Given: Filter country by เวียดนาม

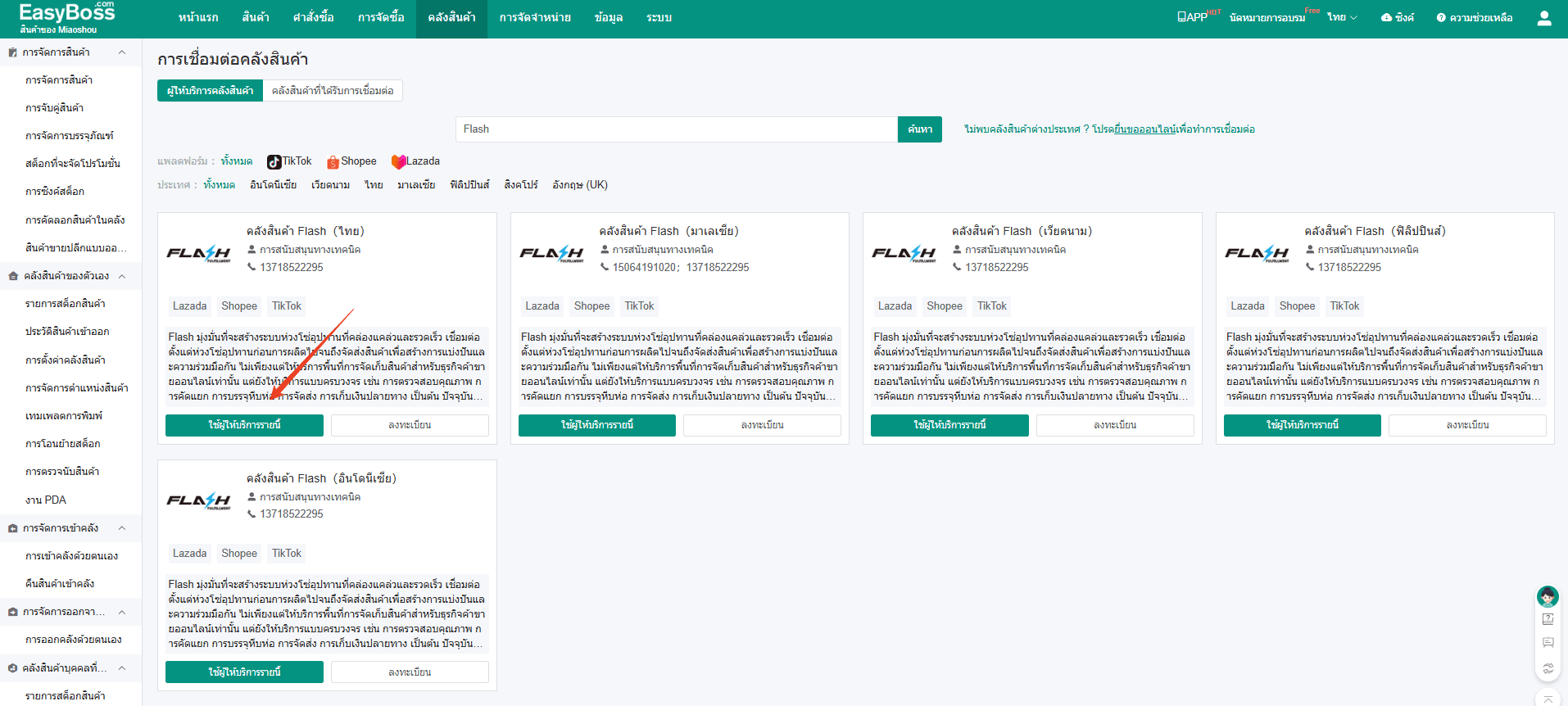Looking at the screenshot, I should point(331,185).
